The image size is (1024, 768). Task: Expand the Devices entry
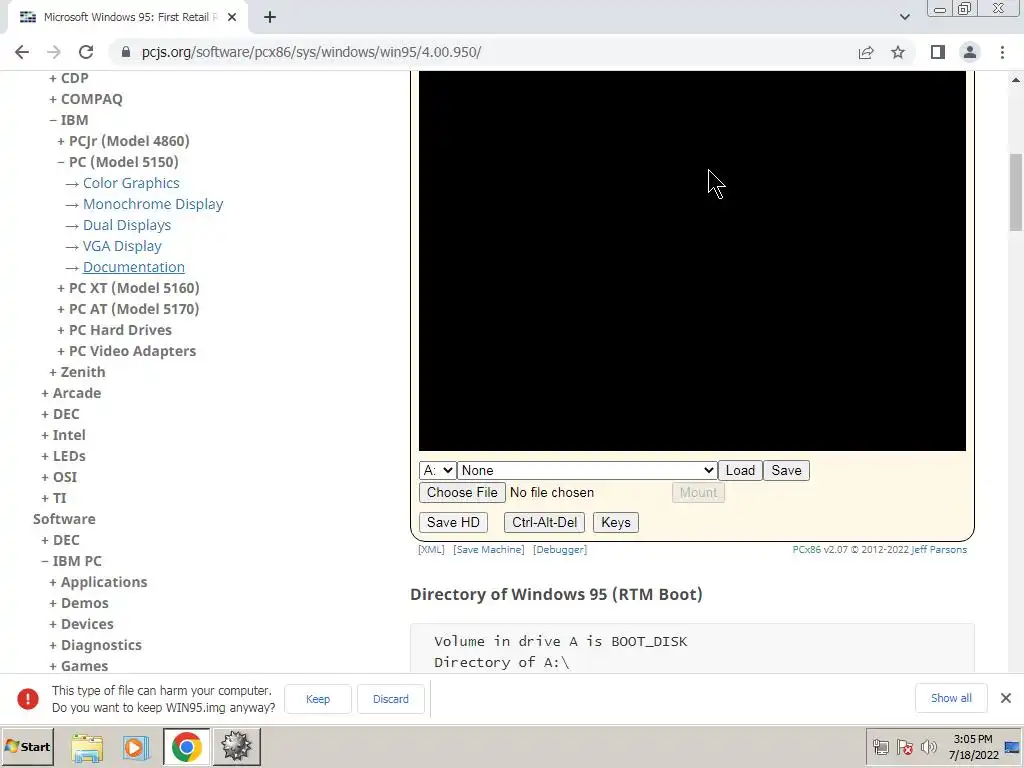pyautogui.click(x=81, y=624)
